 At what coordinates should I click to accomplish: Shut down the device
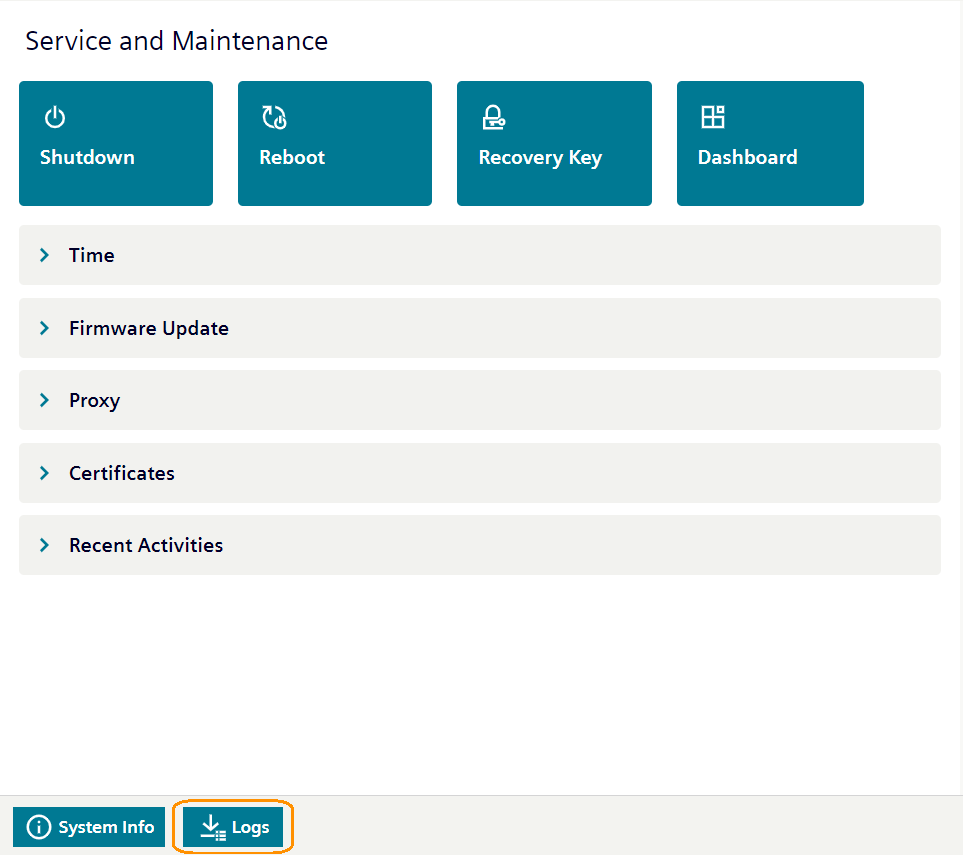point(115,143)
